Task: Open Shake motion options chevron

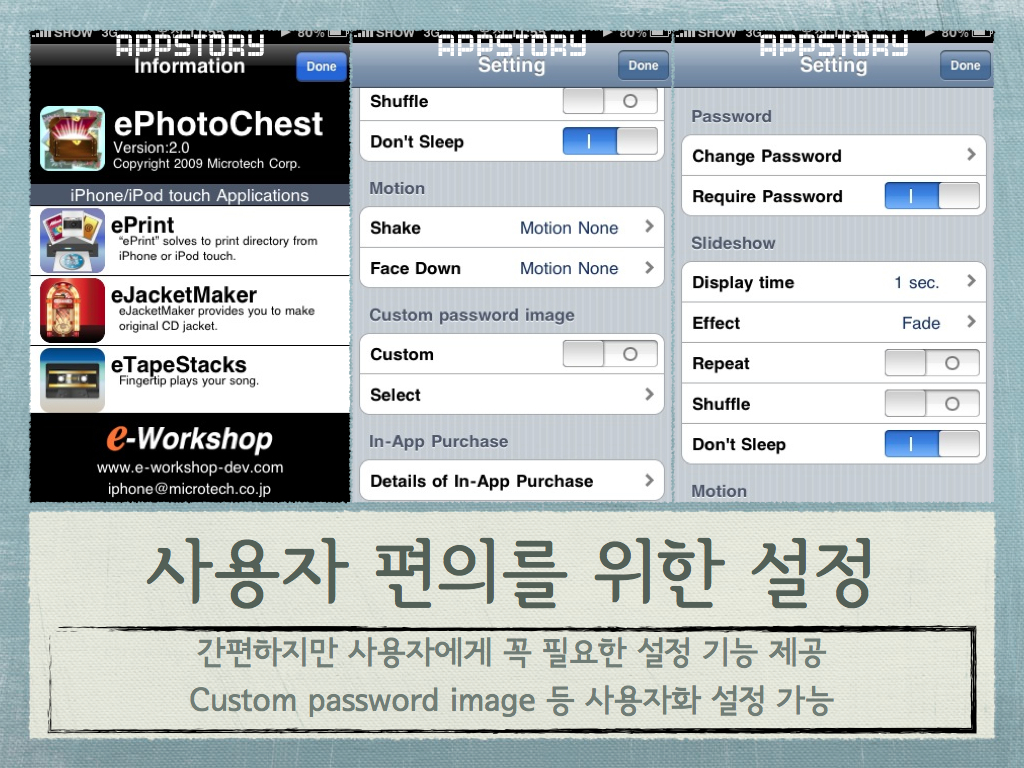Action: tap(649, 228)
